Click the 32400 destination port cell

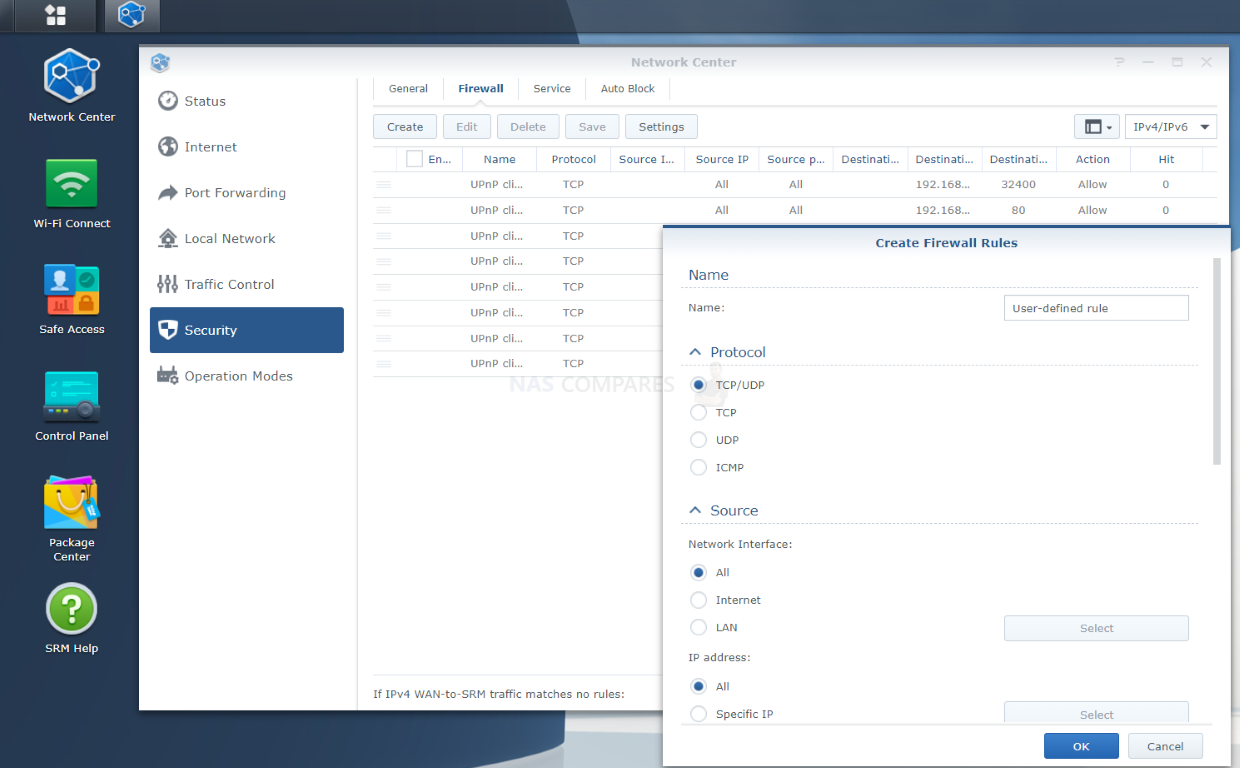tap(1020, 185)
